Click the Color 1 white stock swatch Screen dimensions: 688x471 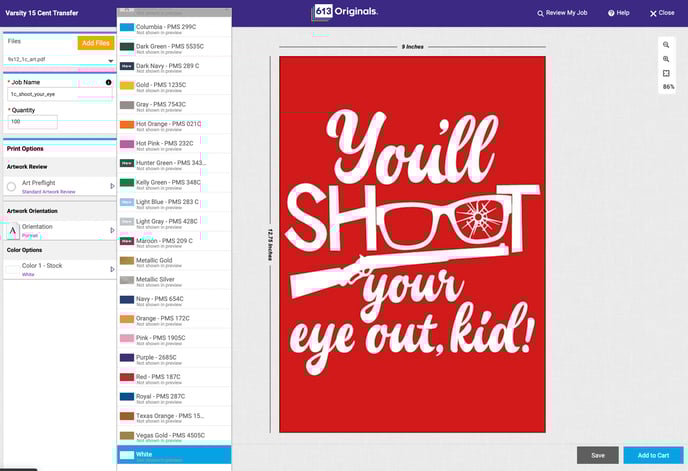coord(12,269)
